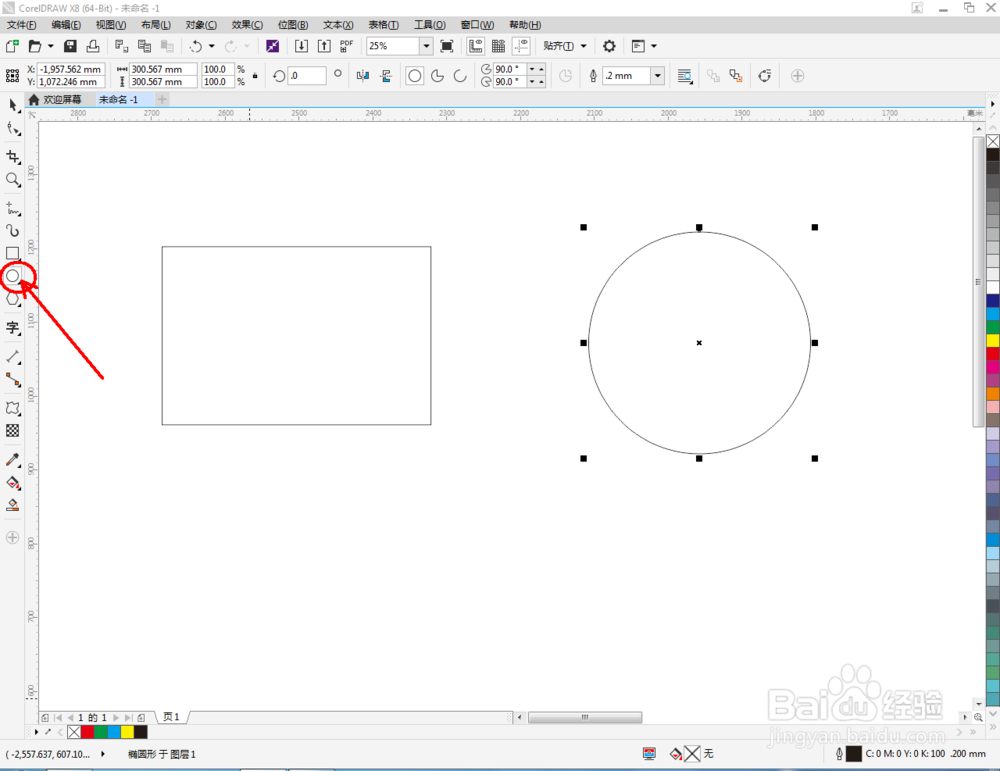Image resolution: width=1000 pixels, height=771 pixels.
Task: Select the Pick tool in toolbox
Action: point(13,105)
